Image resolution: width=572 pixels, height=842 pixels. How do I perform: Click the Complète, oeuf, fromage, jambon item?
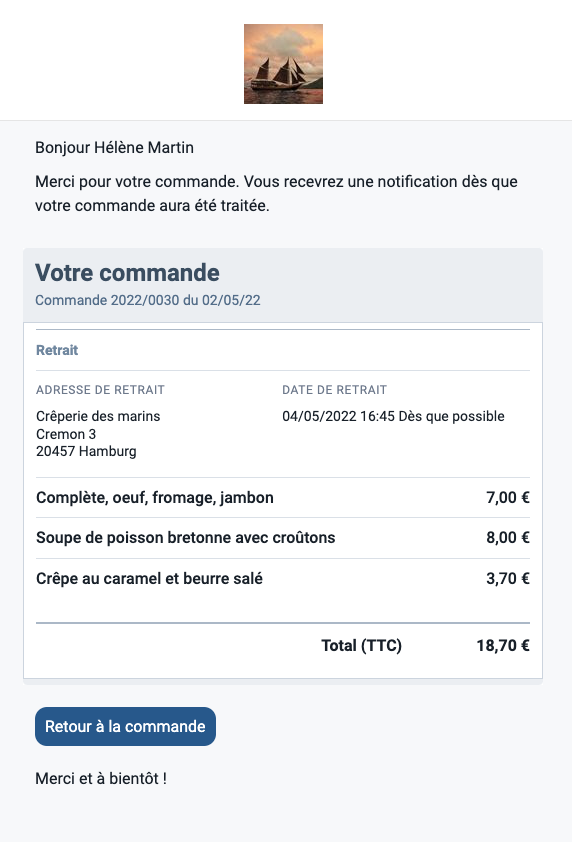[x=155, y=498]
